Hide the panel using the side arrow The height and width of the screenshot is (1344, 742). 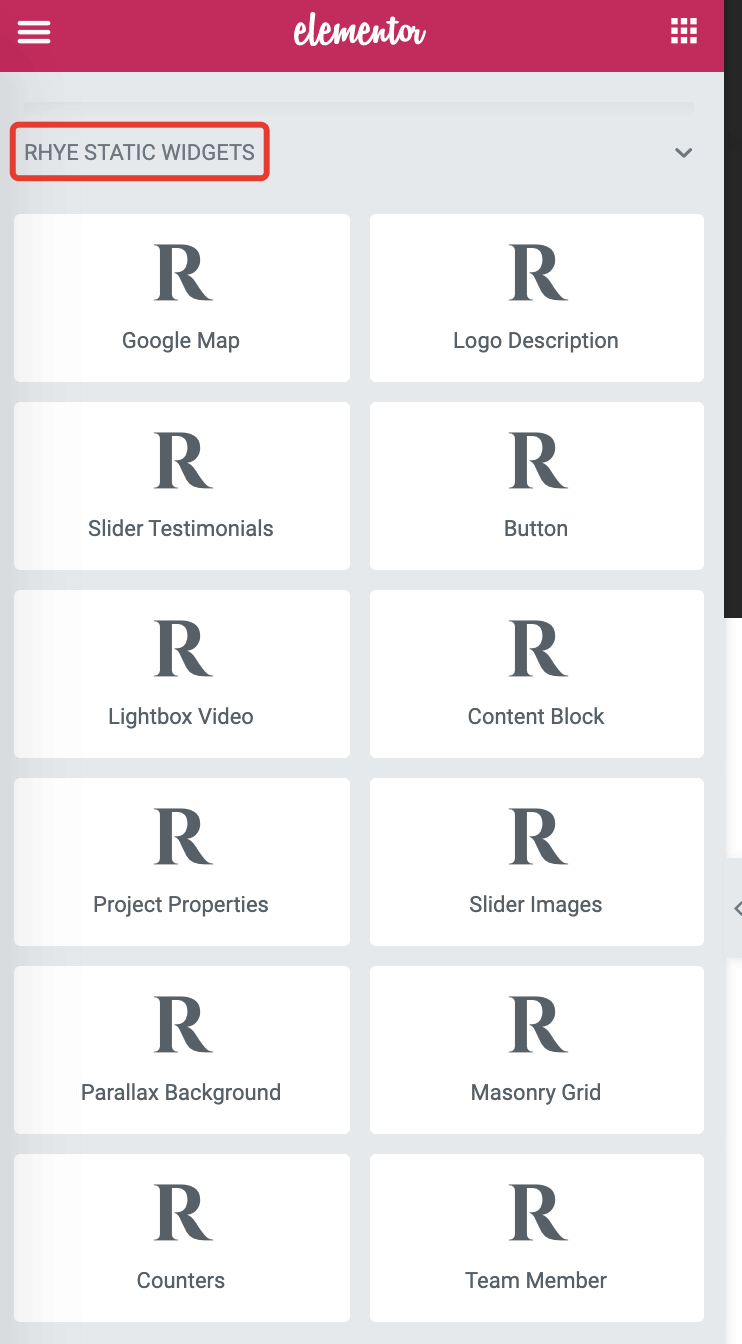click(736, 908)
